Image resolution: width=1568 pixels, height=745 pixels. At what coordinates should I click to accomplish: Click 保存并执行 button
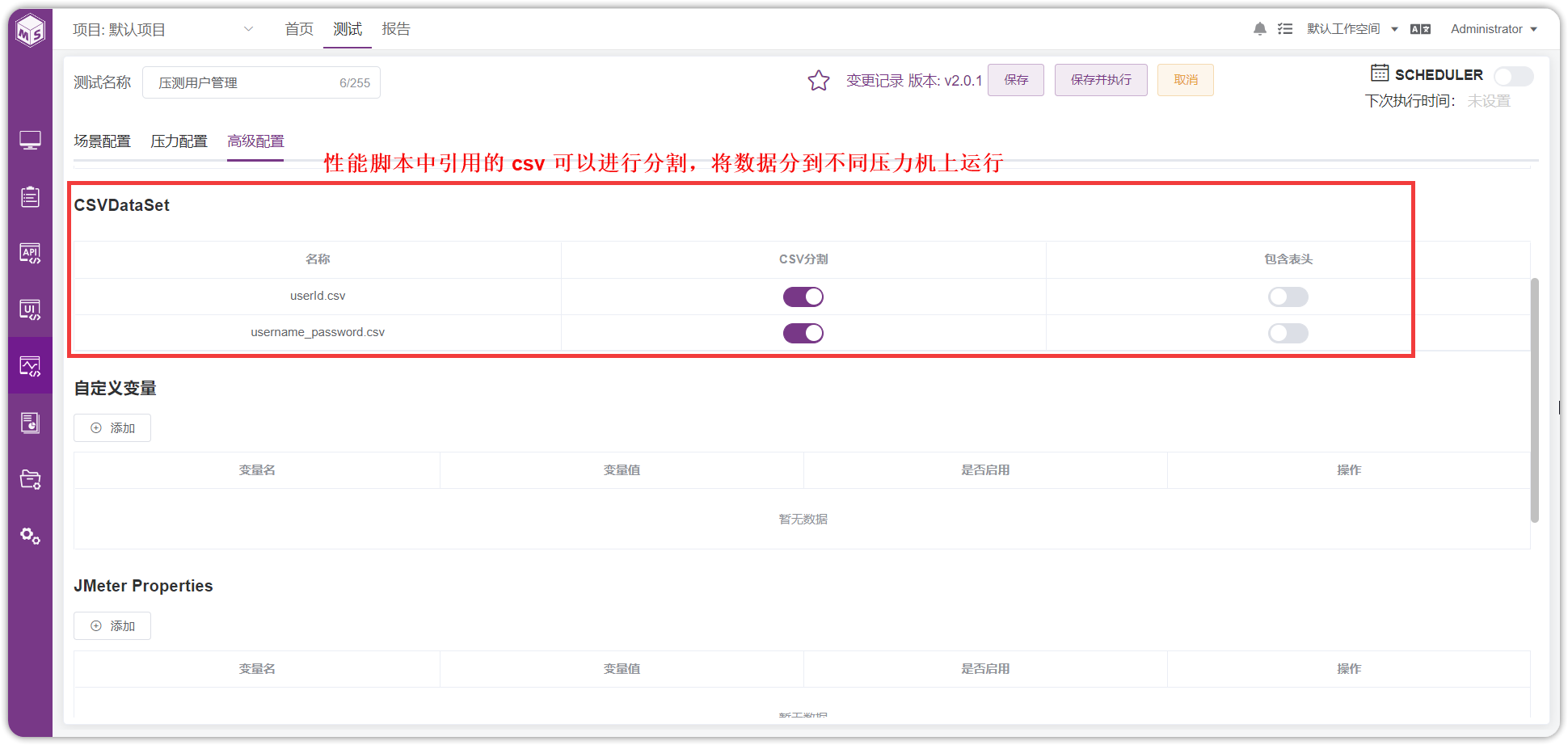pos(1101,80)
